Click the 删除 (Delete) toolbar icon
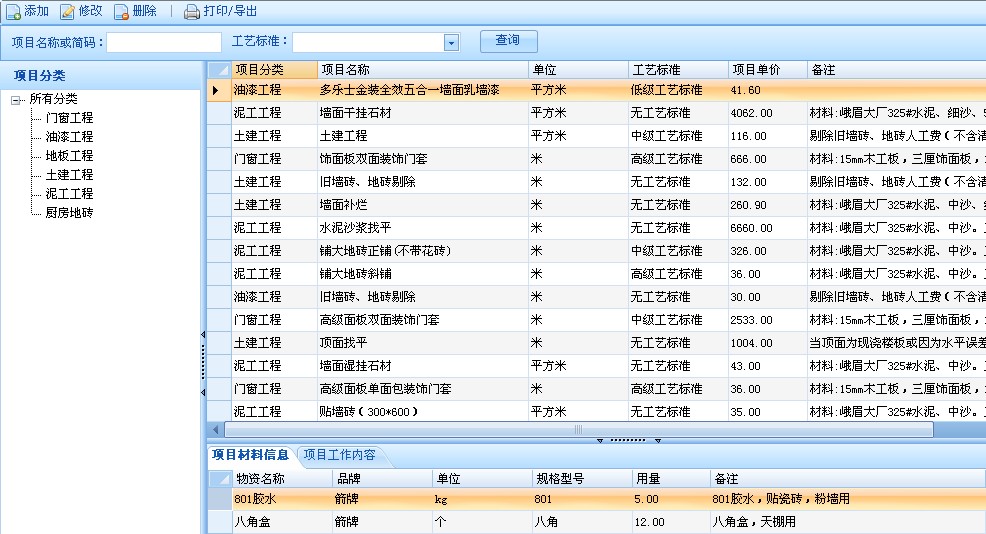The image size is (986, 534). click(121, 11)
